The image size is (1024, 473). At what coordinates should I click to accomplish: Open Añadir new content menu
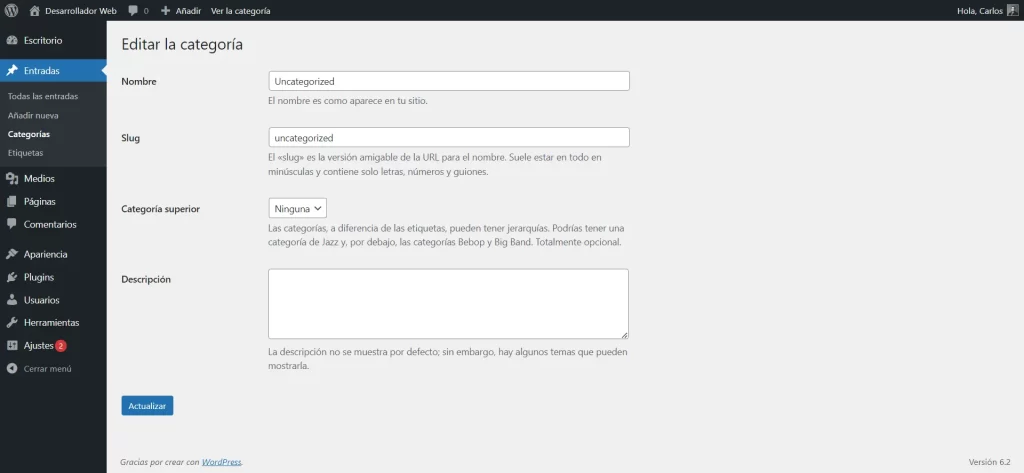click(188, 11)
